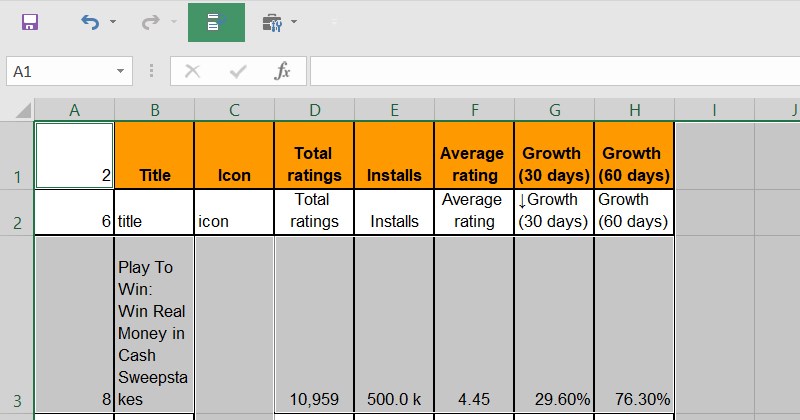
Task: Select the column G header
Action: point(554,109)
